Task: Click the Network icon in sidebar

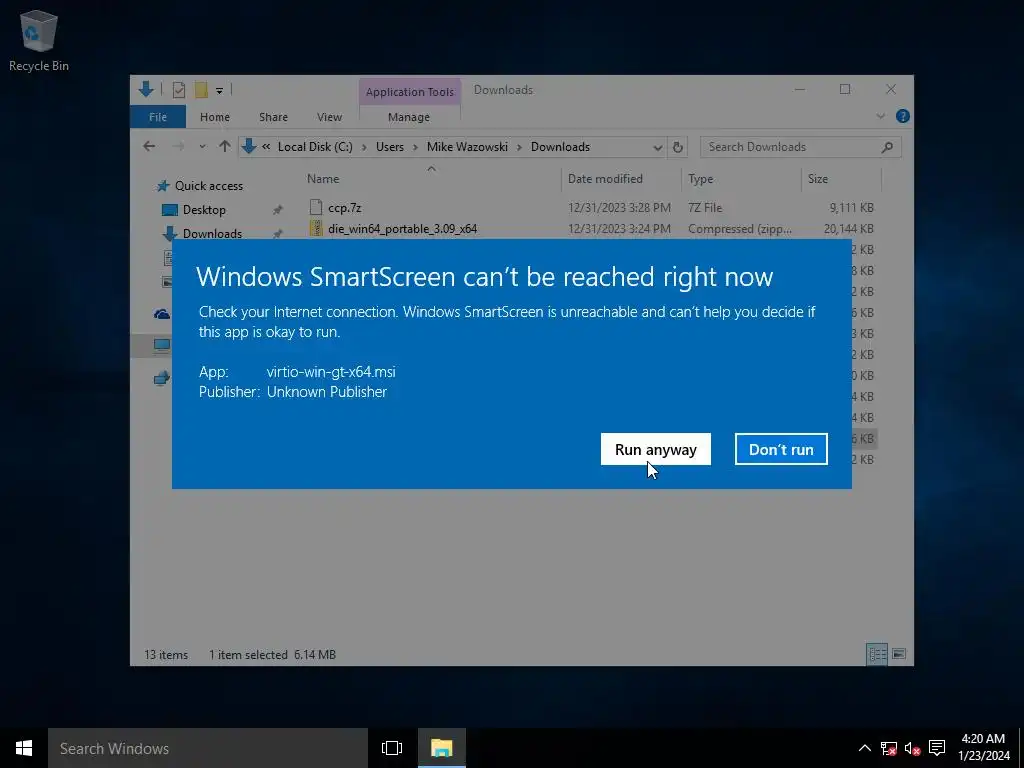Action: (161, 378)
